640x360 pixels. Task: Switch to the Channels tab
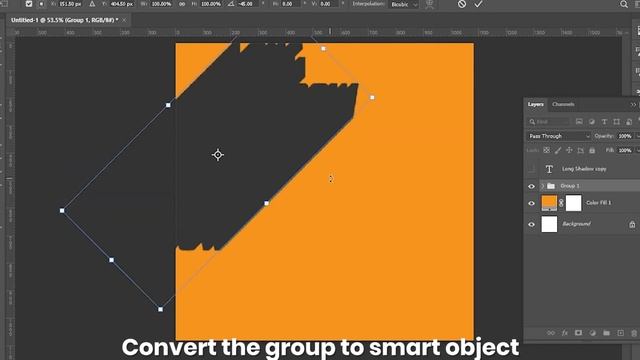click(563, 104)
